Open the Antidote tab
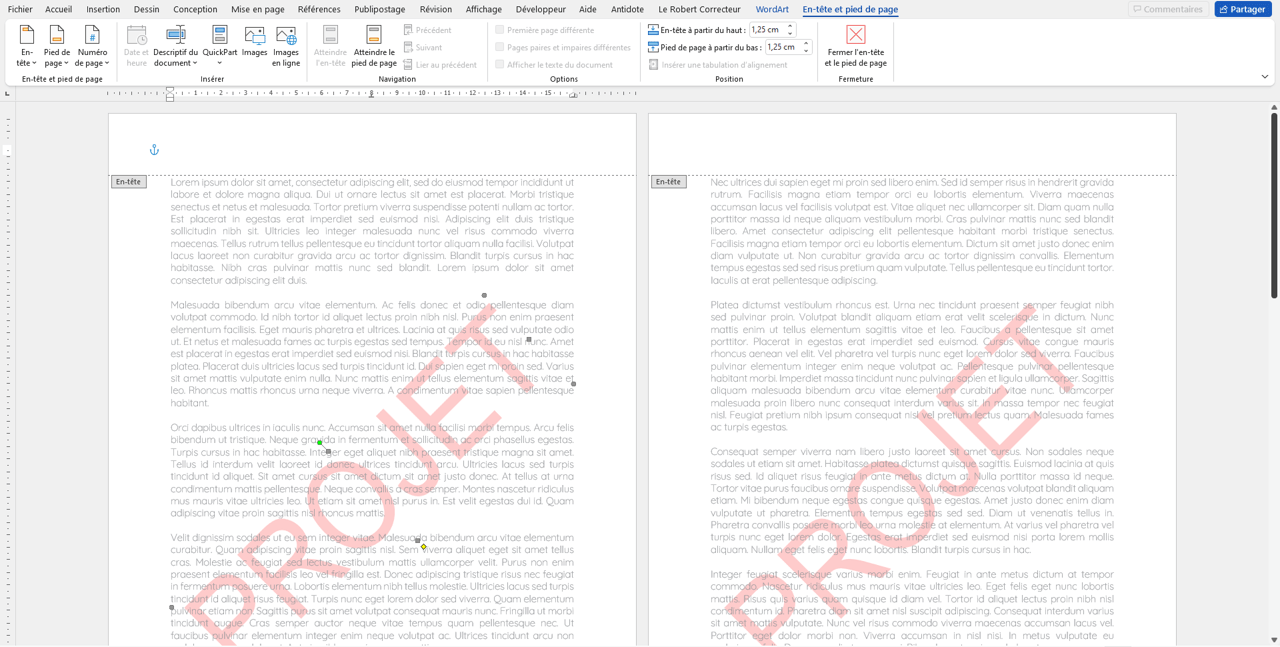The width and height of the screenshot is (1280, 647). click(x=627, y=9)
